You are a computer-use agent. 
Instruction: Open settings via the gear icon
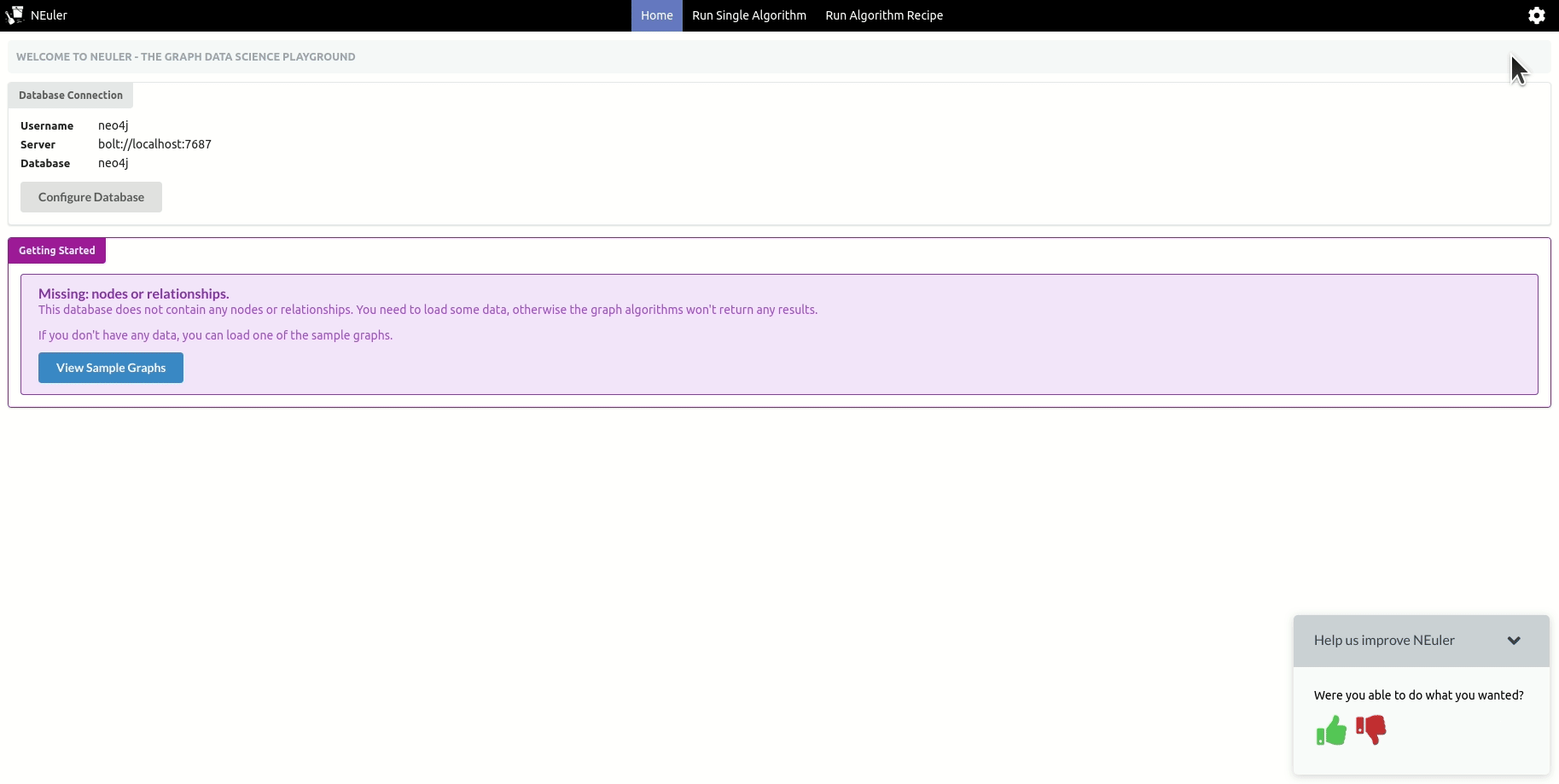[x=1536, y=15]
